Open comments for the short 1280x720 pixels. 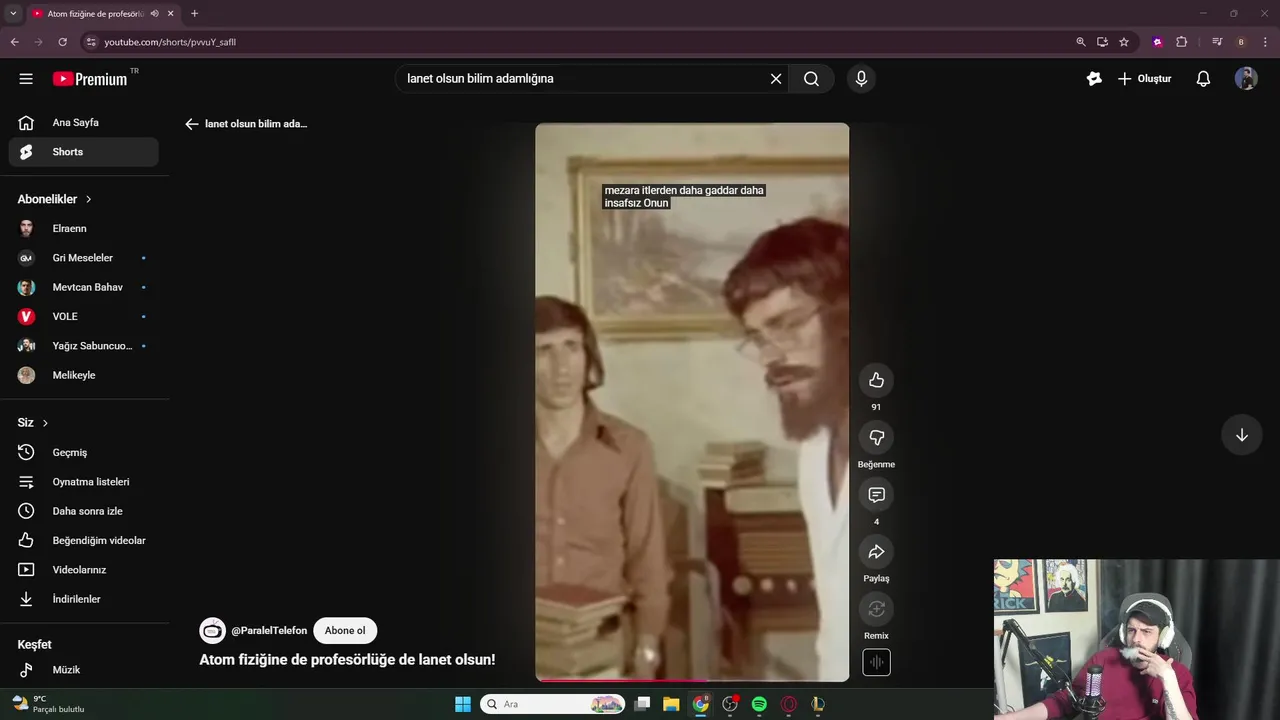click(876, 495)
